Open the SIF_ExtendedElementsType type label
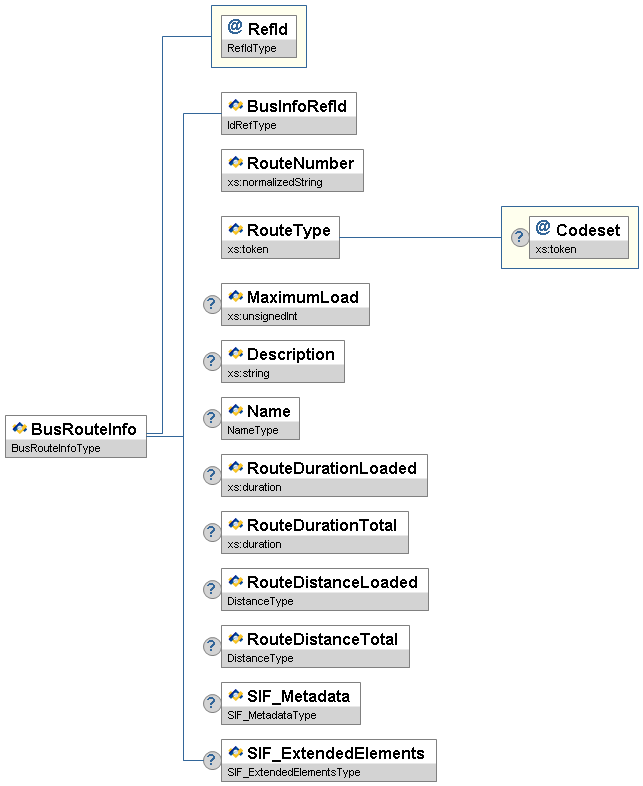Viewport: 643px width, 786px height. click(x=294, y=772)
